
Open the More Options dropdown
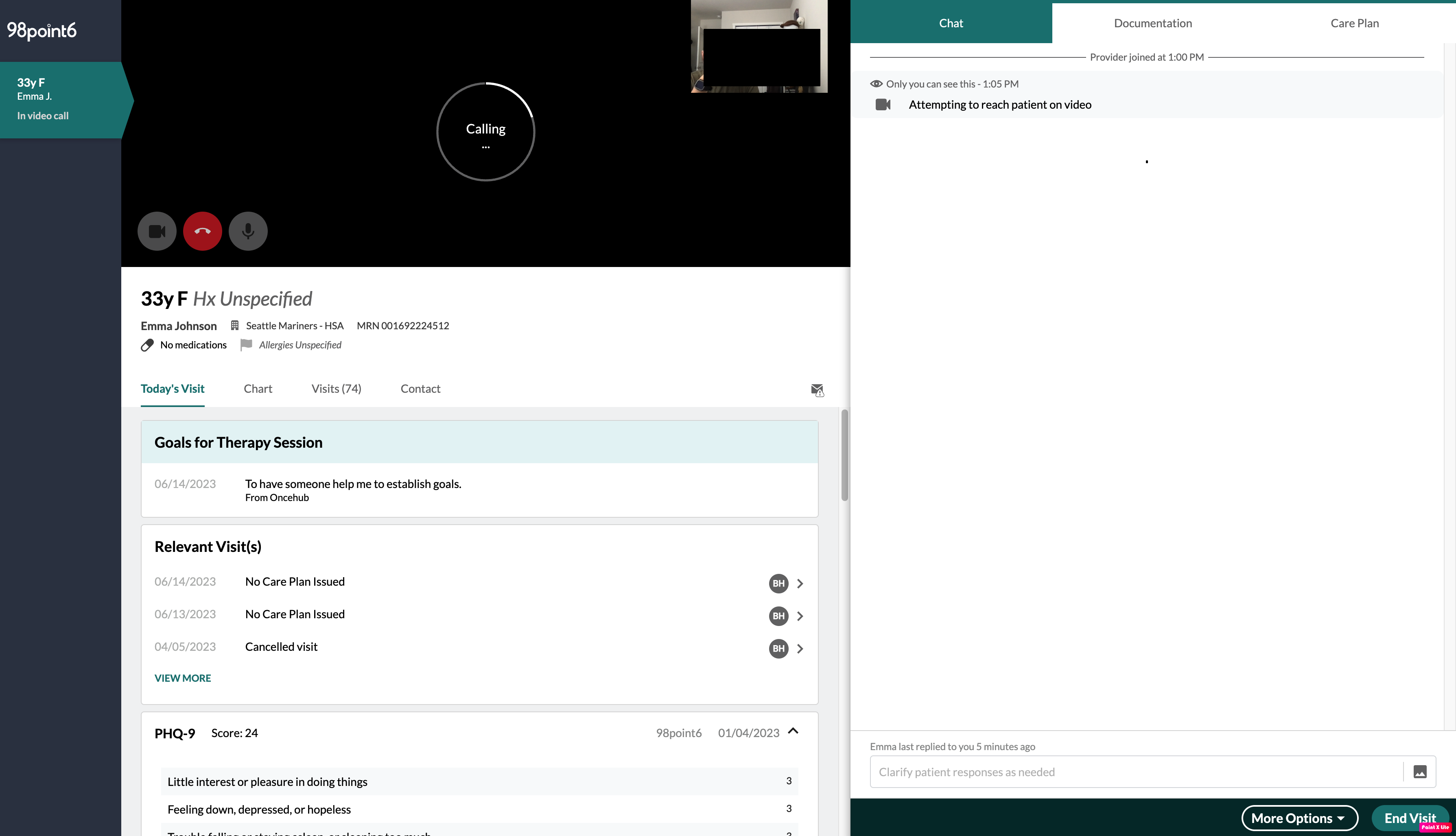point(1299,818)
